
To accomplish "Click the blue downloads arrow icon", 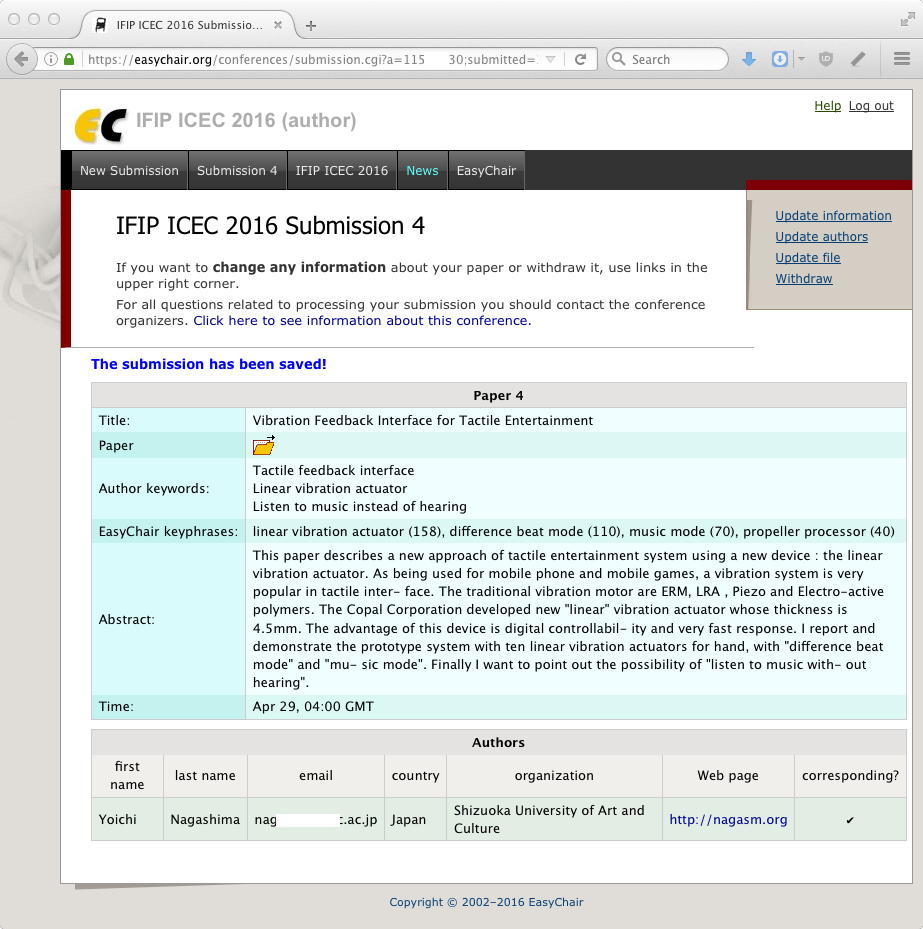I will pyautogui.click(x=749, y=59).
